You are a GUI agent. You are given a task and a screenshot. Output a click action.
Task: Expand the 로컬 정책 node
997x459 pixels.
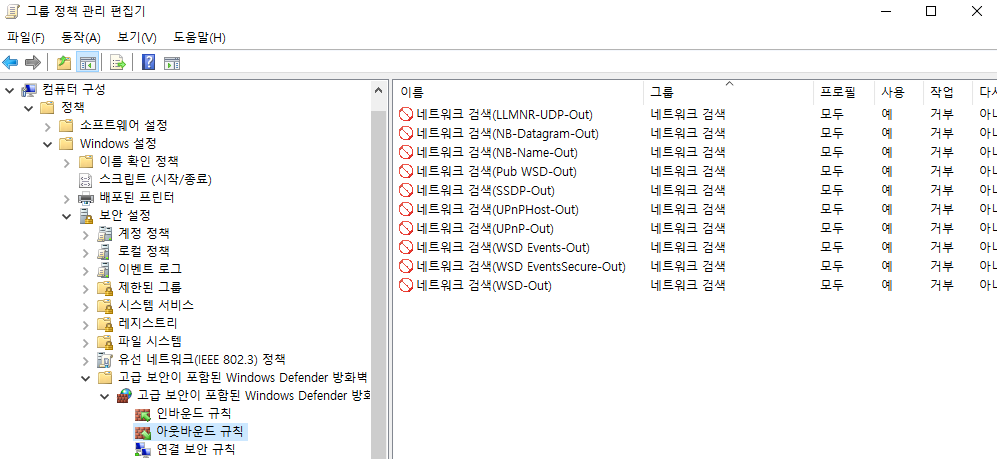click(x=86, y=252)
